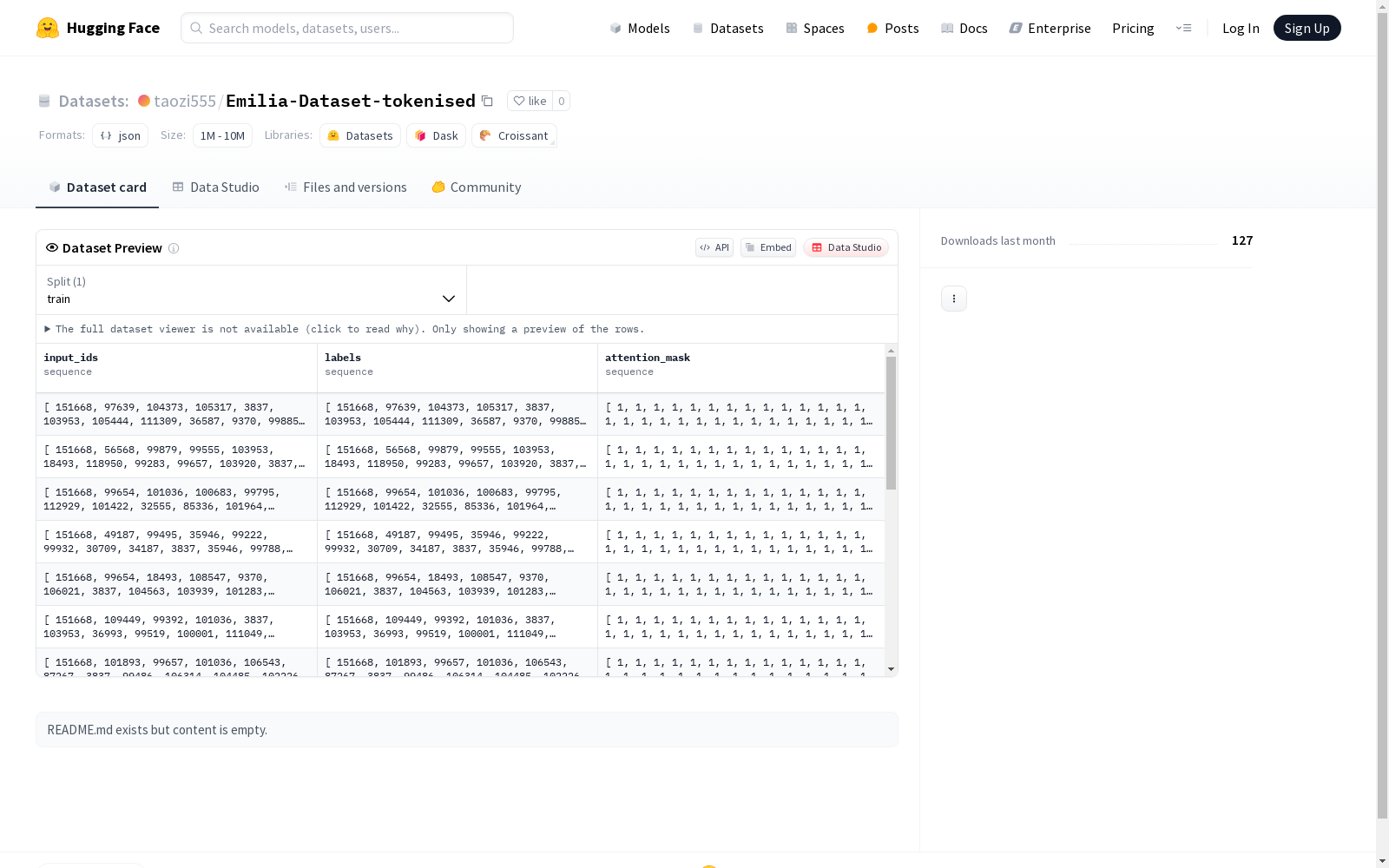Select the 1M - 10M size tag

click(222, 135)
